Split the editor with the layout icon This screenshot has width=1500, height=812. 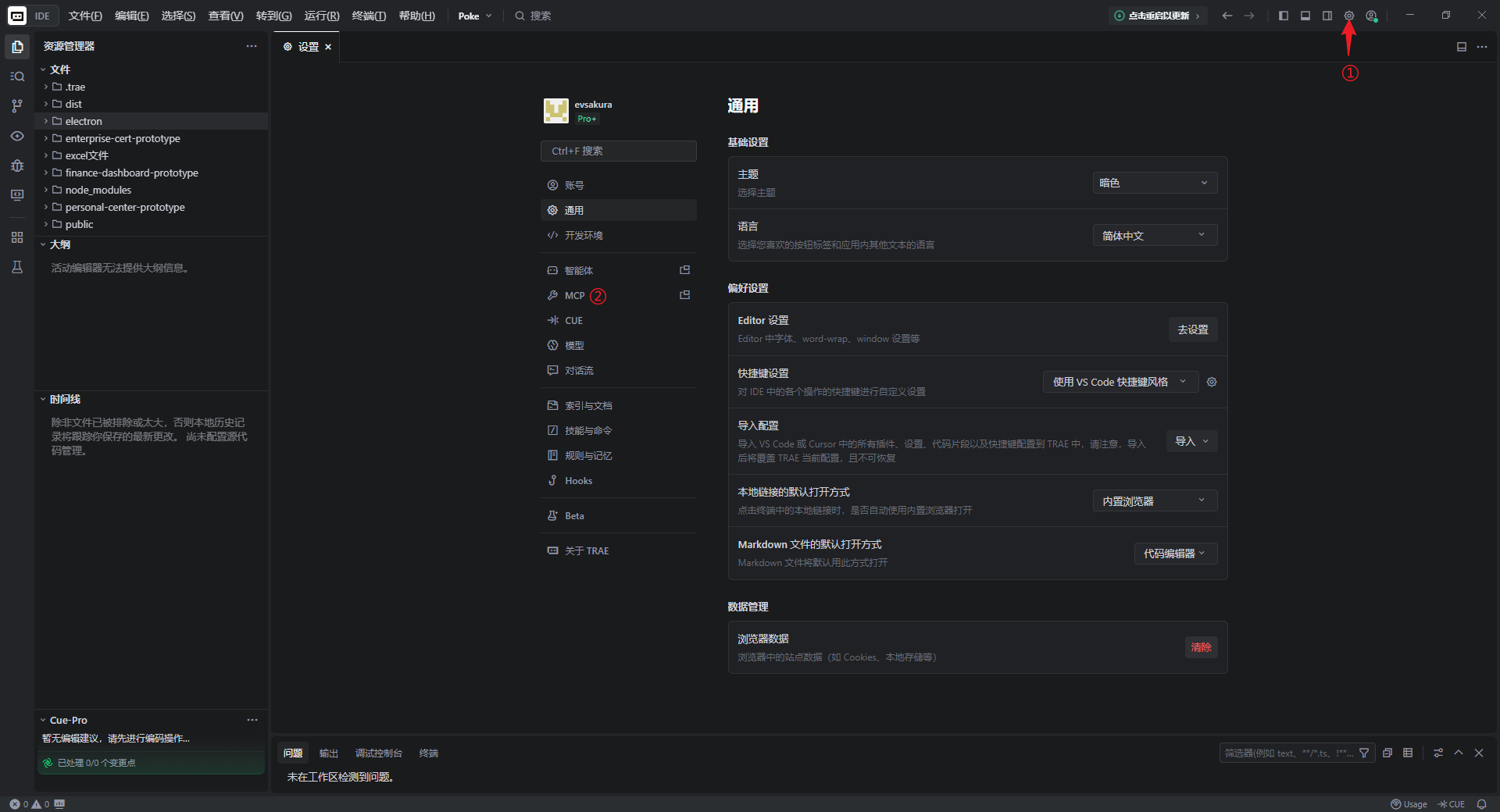coord(1462,47)
